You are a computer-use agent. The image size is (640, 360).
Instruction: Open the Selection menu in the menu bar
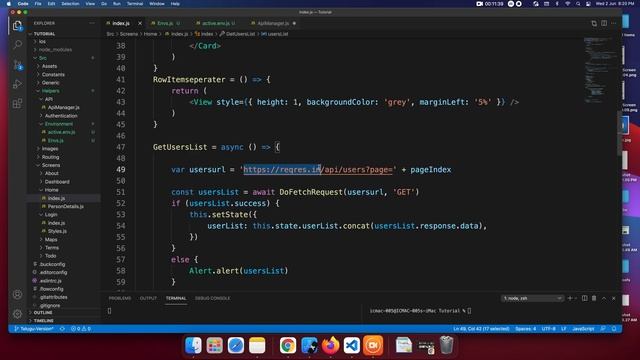(70, 4)
